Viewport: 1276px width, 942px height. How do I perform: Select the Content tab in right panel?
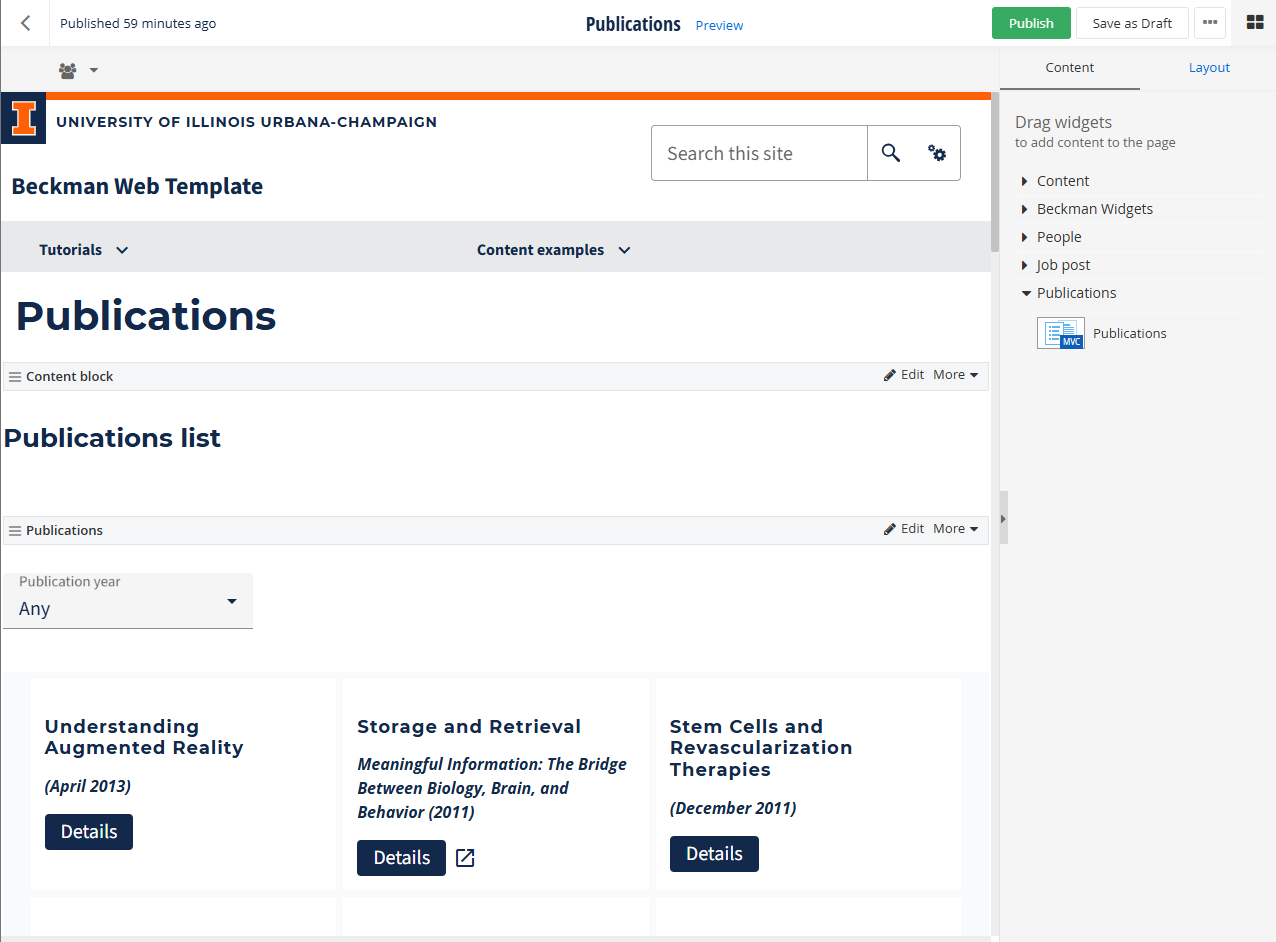tap(1069, 67)
